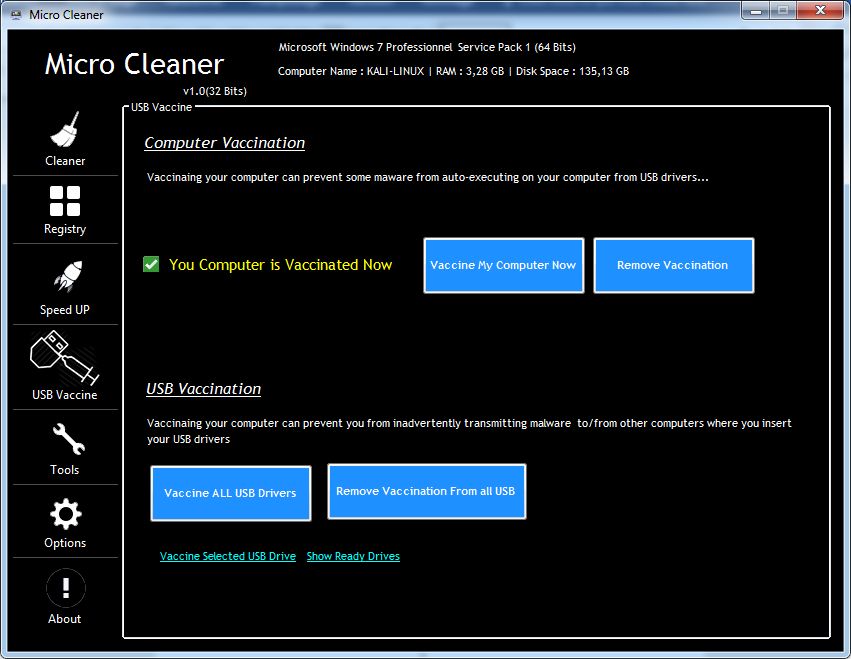The image size is (851, 659).
Task: Click Vaccine My Computer Now button
Action: coord(504,265)
